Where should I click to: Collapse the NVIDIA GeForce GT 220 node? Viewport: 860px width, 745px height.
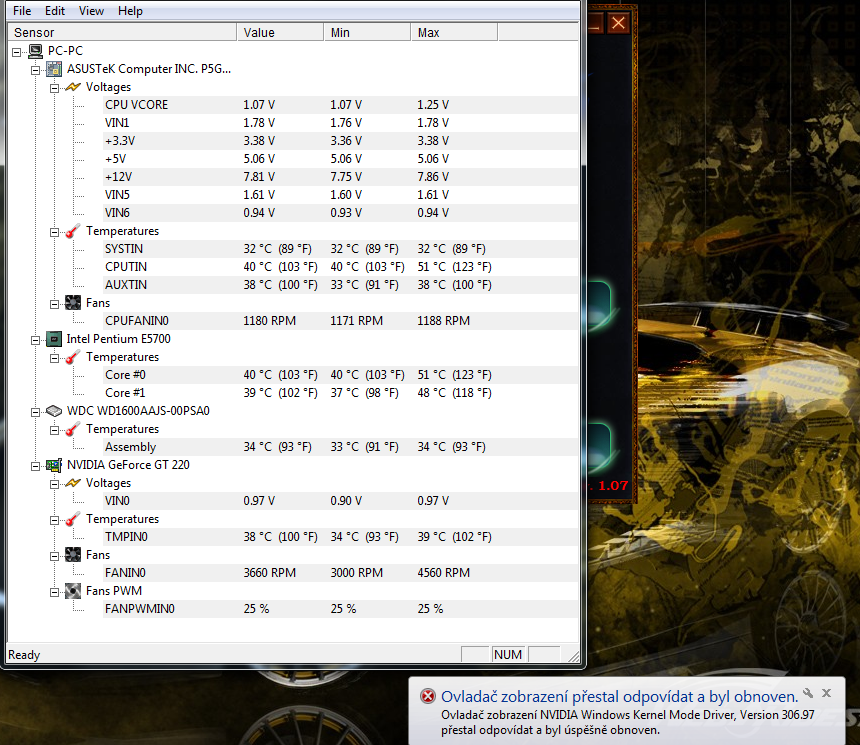click(36, 466)
